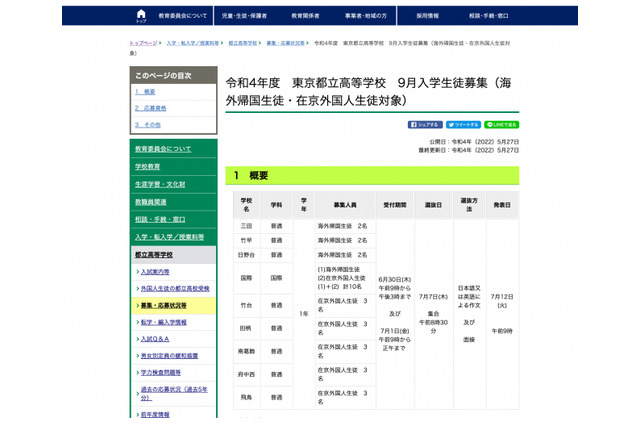Send the page via the LINE button
This screenshot has width=640, height=426.
pyautogui.click(x=502, y=125)
